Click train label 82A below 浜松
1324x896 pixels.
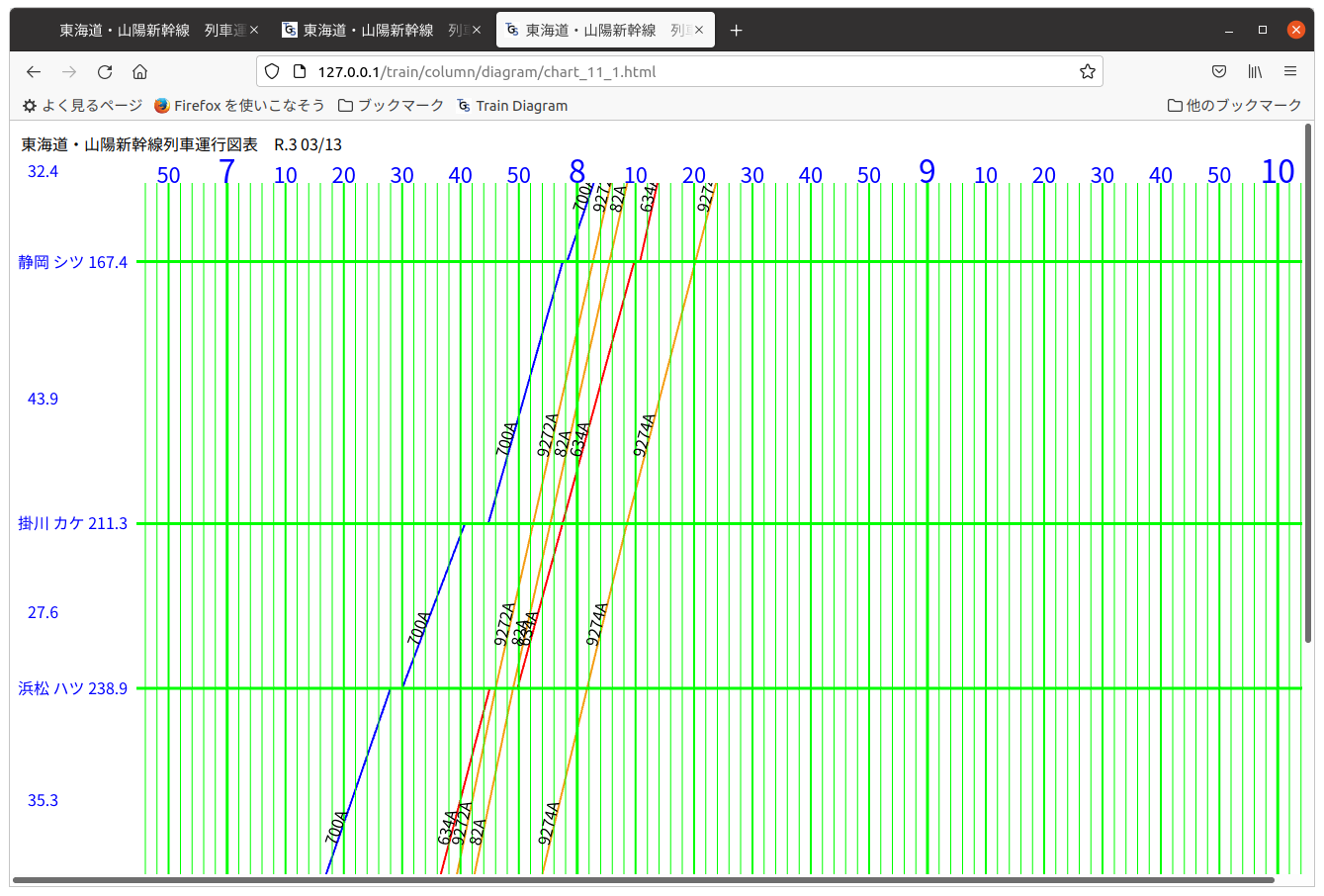click(479, 832)
